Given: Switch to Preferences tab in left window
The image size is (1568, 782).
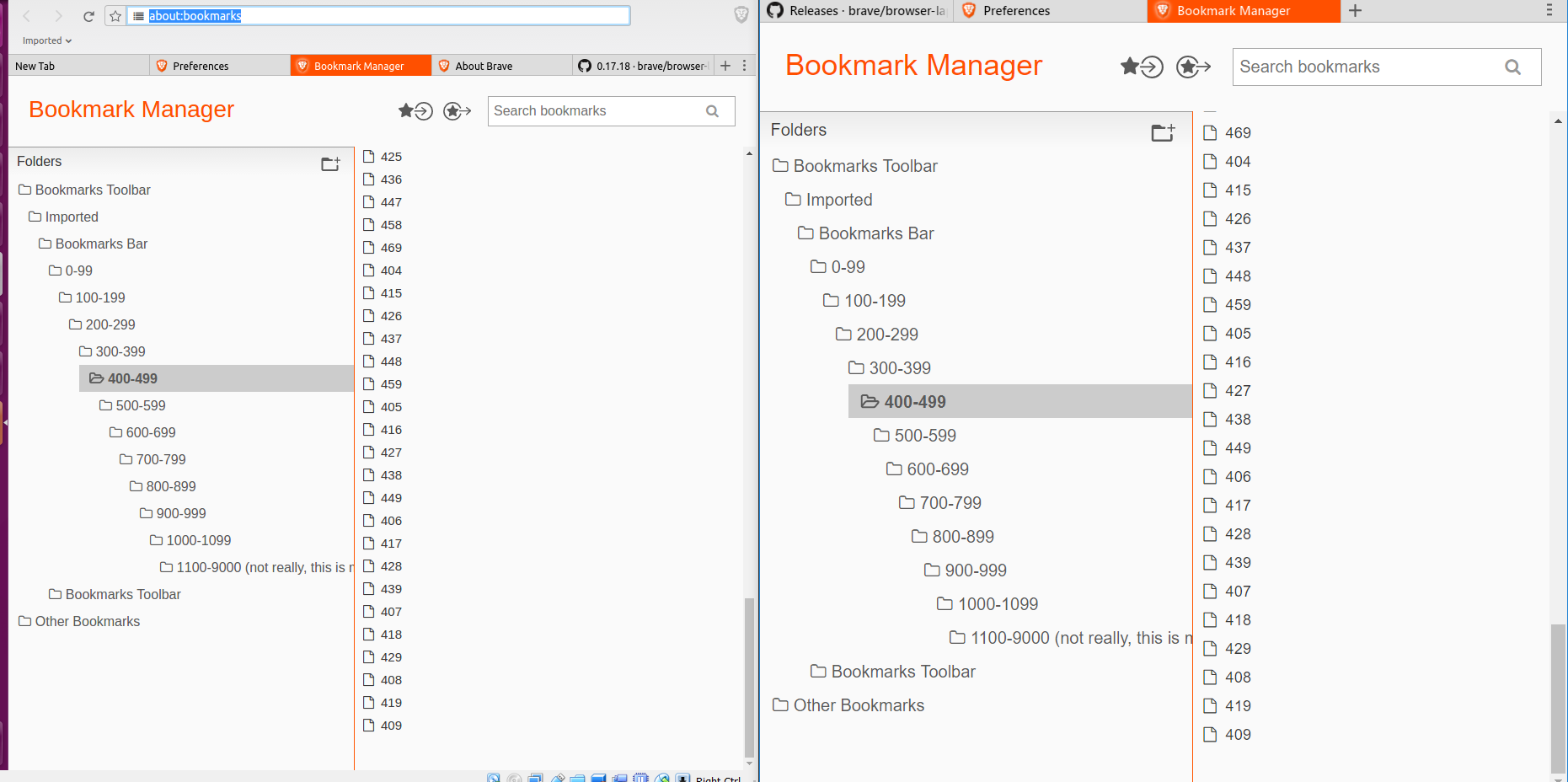Looking at the screenshot, I should pyautogui.click(x=220, y=66).
